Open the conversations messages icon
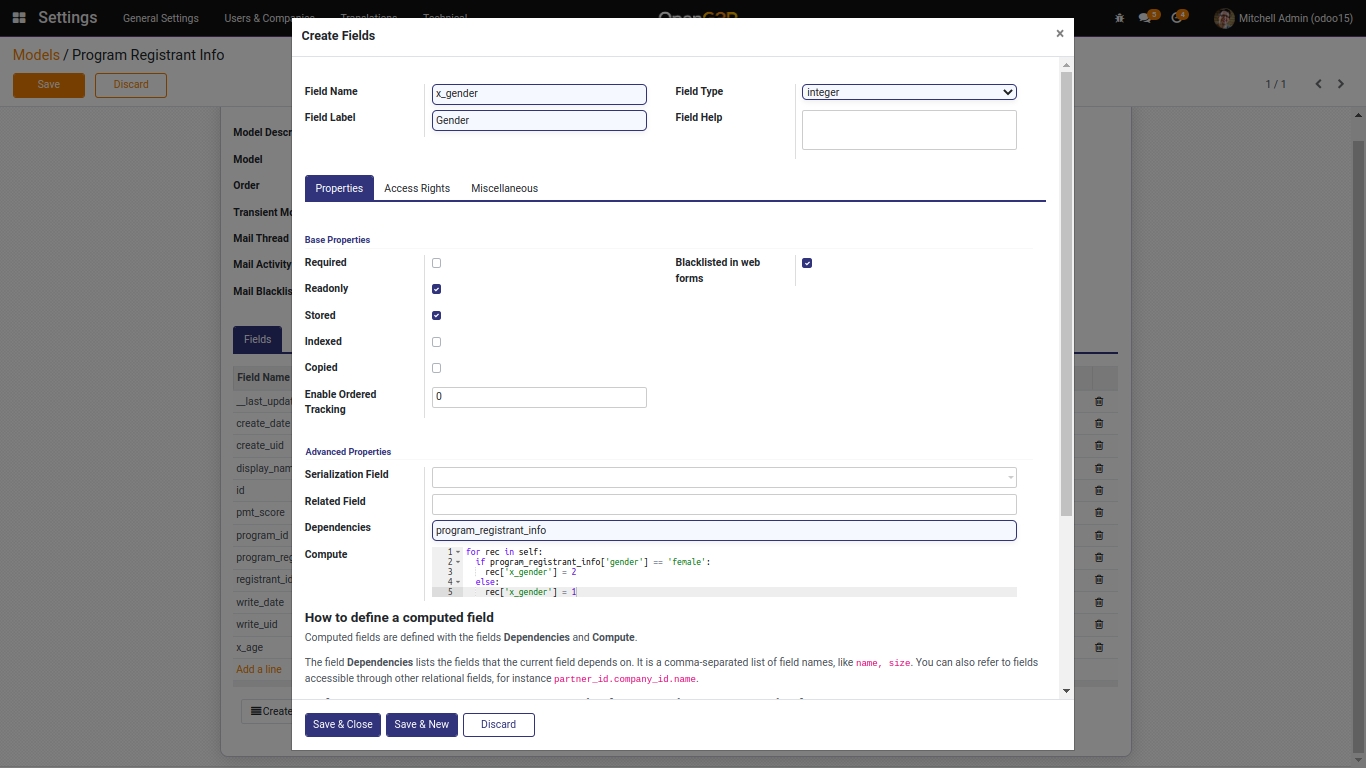This screenshot has height=768, width=1366. pos(1146,18)
